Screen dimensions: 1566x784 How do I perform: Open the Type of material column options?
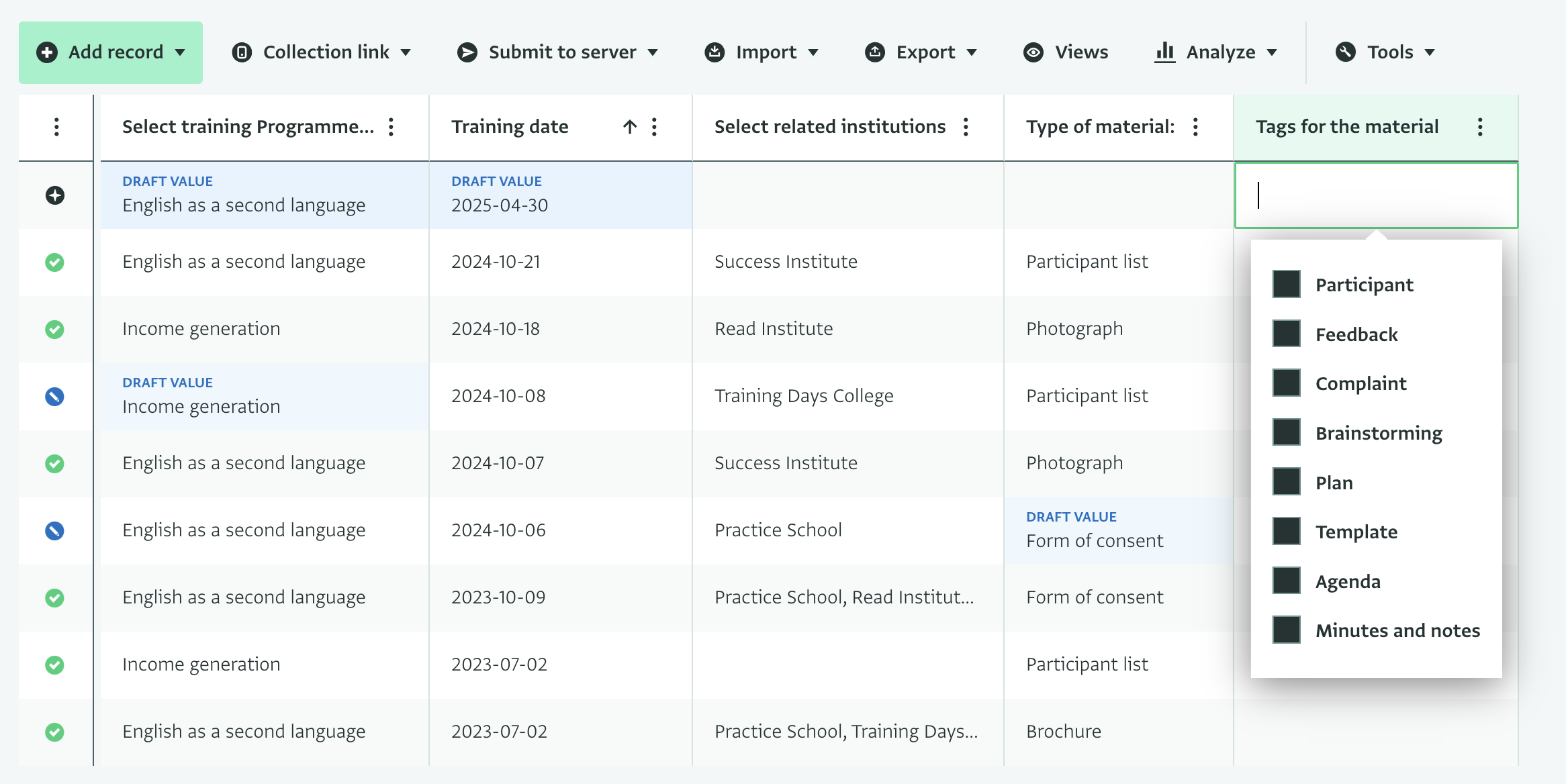pyautogui.click(x=1195, y=127)
